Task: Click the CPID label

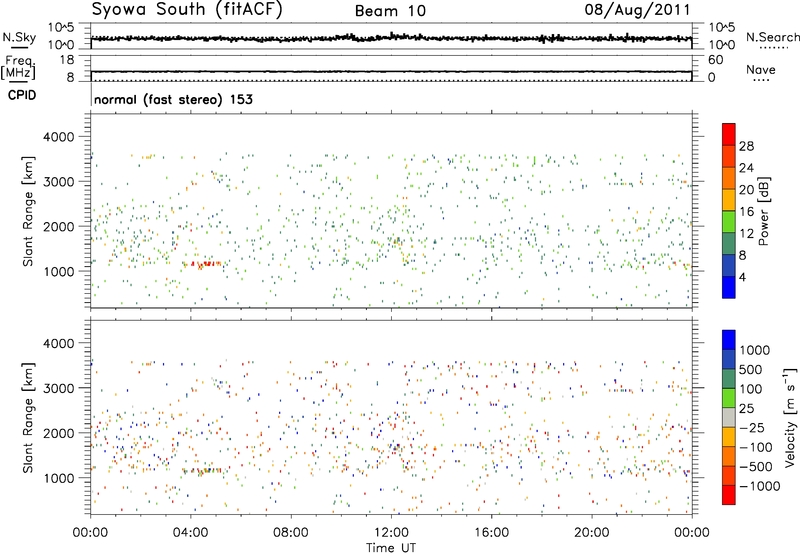Action: point(22,95)
